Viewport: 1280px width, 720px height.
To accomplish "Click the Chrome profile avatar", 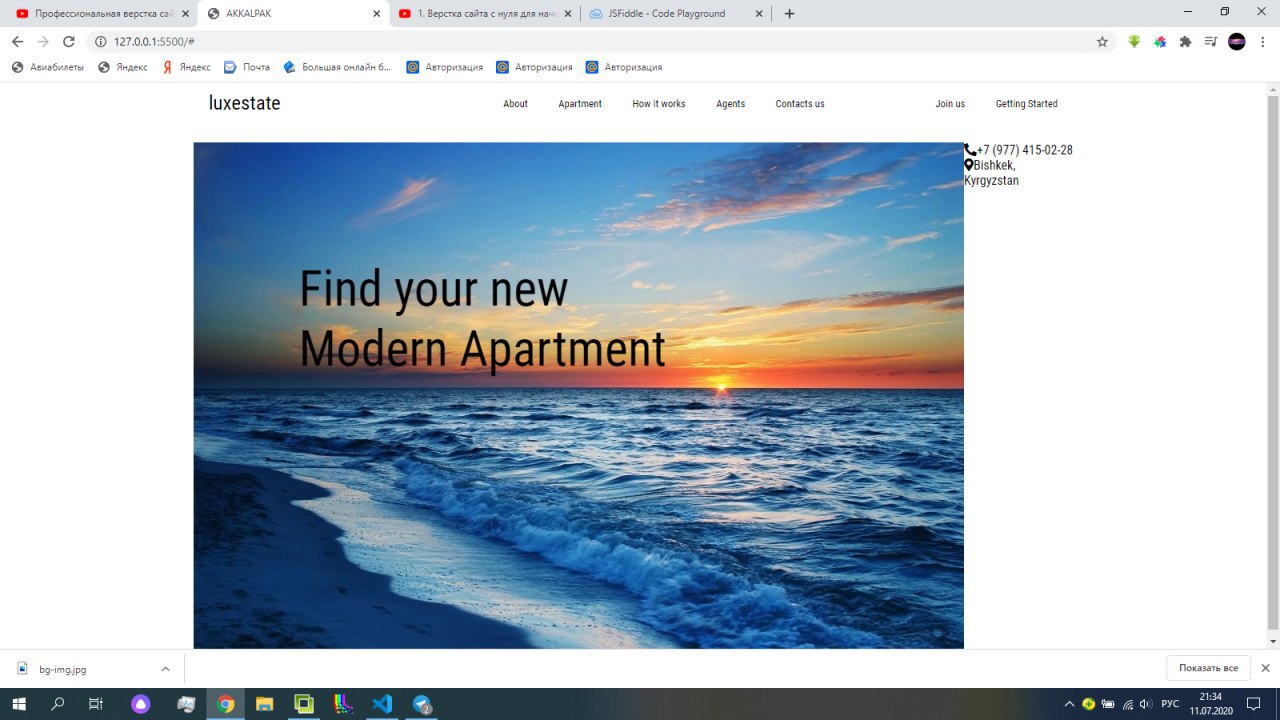I will click(1237, 42).
